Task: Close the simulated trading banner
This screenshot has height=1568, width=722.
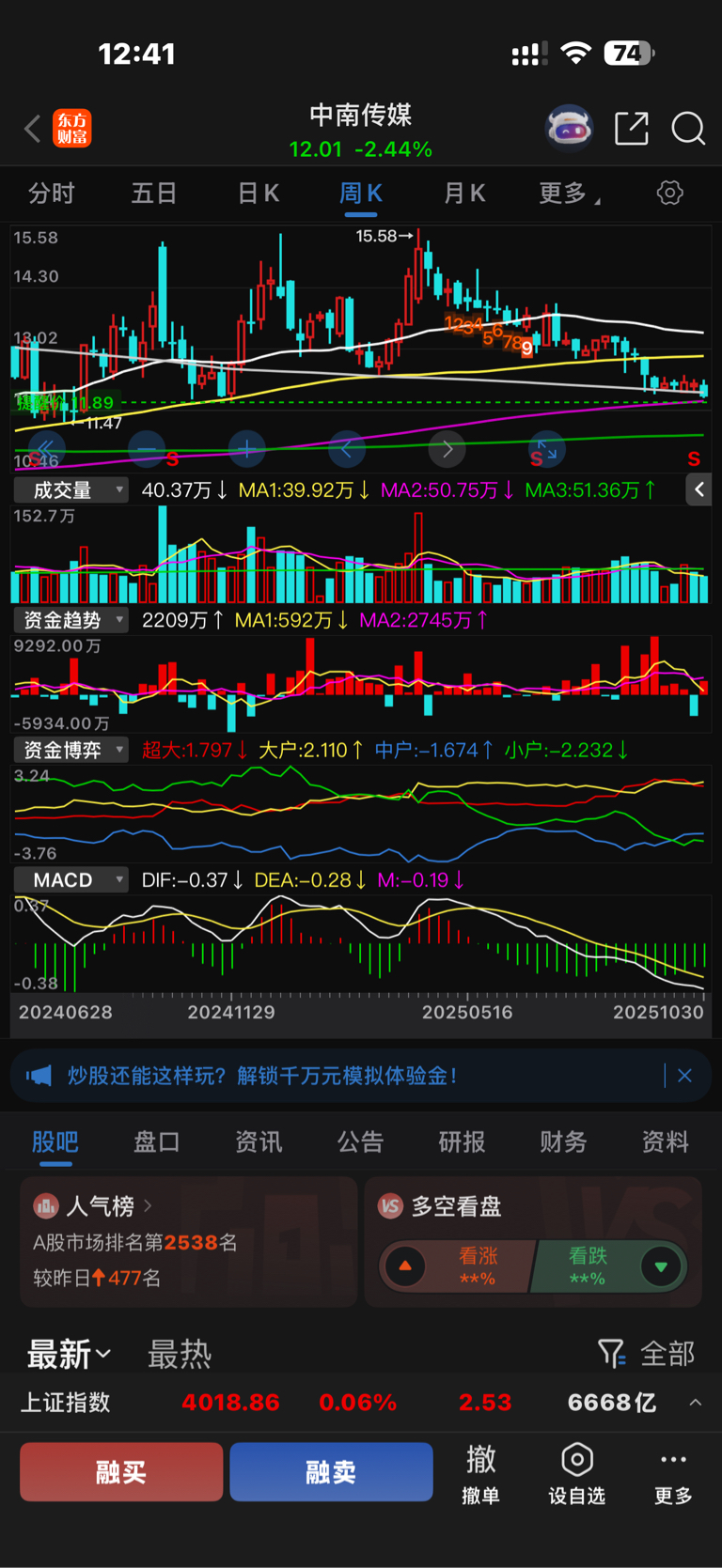Action: [684, 1076]
